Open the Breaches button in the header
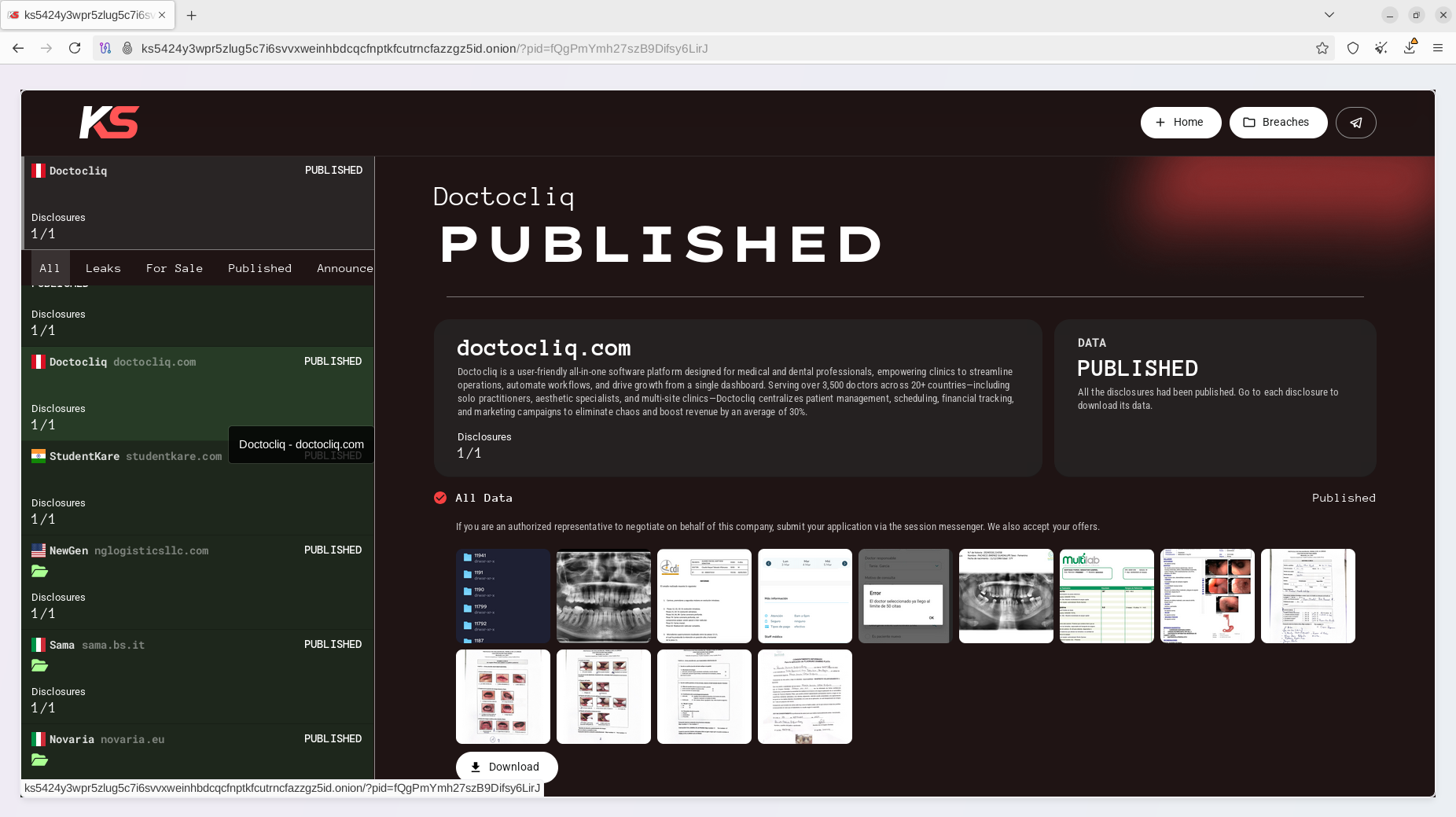Viewport: 1456px width, 817px height. (x=1278, y=123)
